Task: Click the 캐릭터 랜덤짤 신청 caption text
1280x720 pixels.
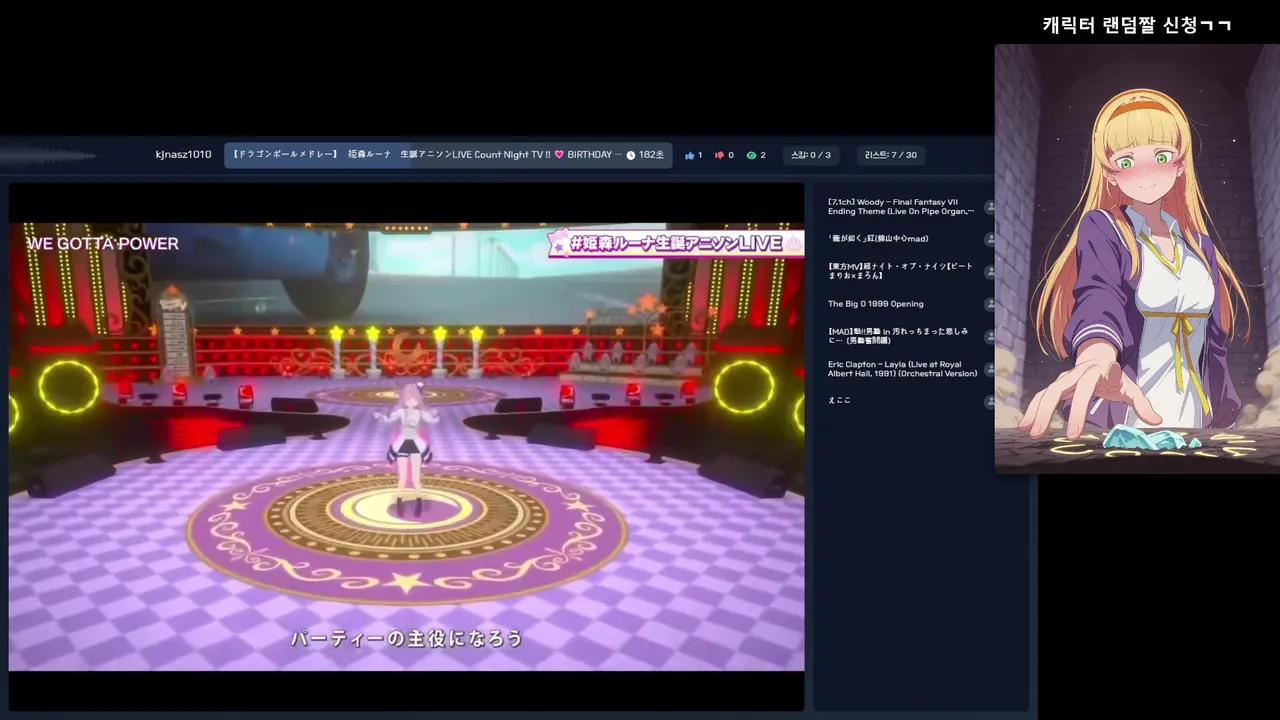Action: [x=1137, y=25]
